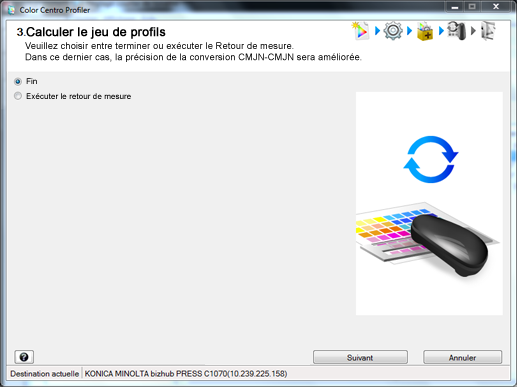The height and width of the screenshot is (387, 517).
Task: Close the Color Centro Profiler window
Action: pos(496,7)
